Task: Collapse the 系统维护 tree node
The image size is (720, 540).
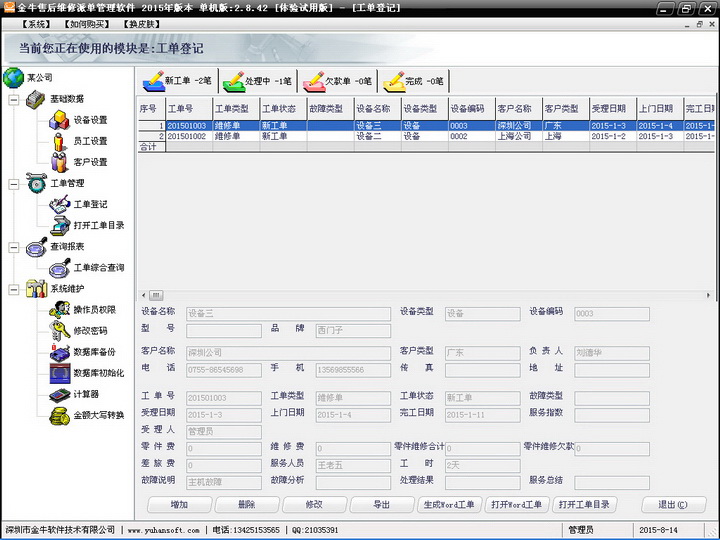Action: pyautogui.click(x=14, y=289)
